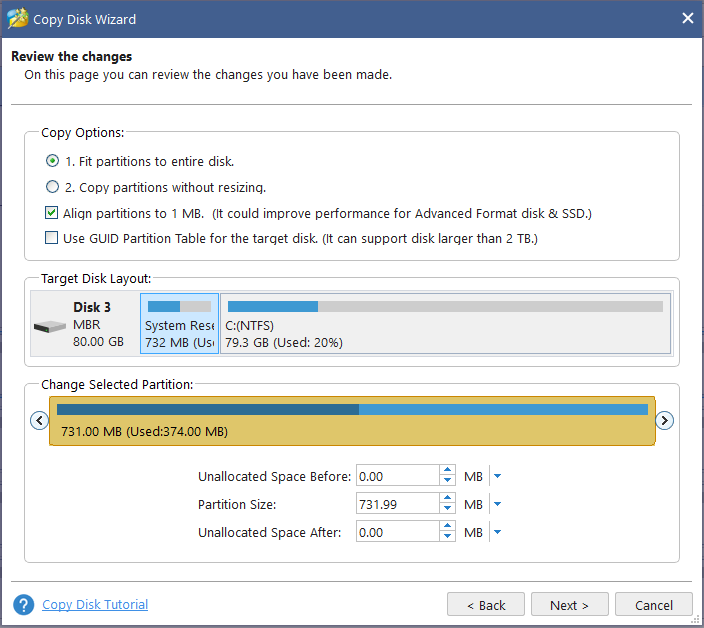Enable Use GUID Partition Table checkbox
The width and height of the screenshot is (704, 628).
pyautogui.click(x=52, y=238)
